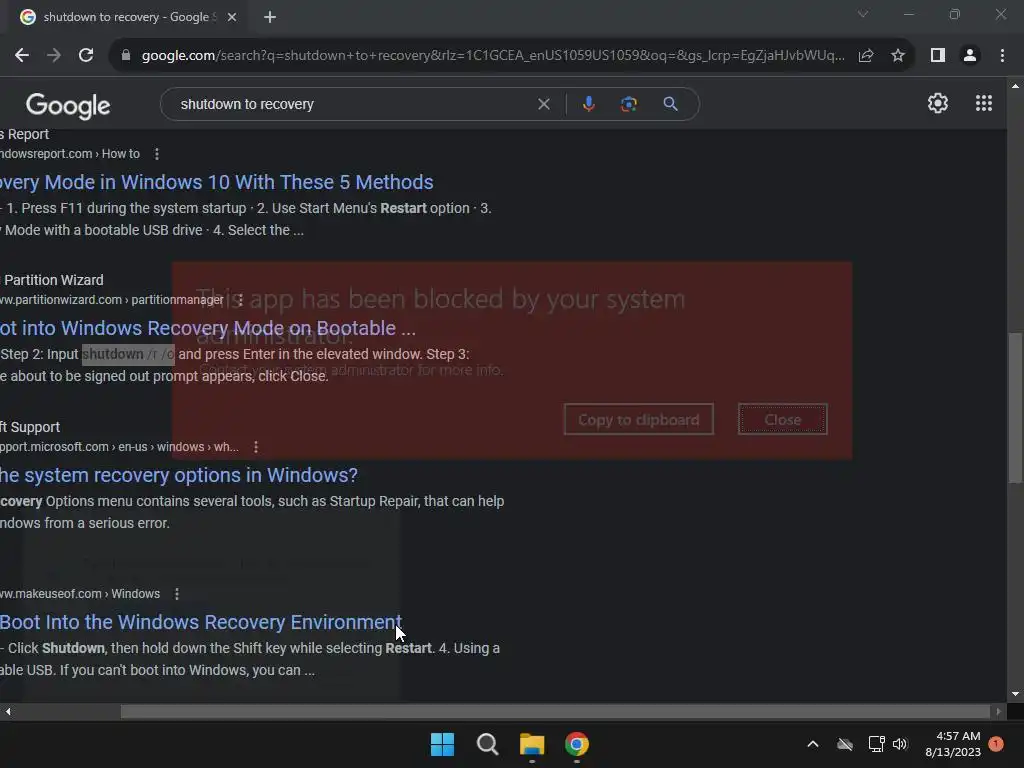Click Copy to clipboard button in dialog
Viewport: 1024px width, 768px height.
[639, 419]
